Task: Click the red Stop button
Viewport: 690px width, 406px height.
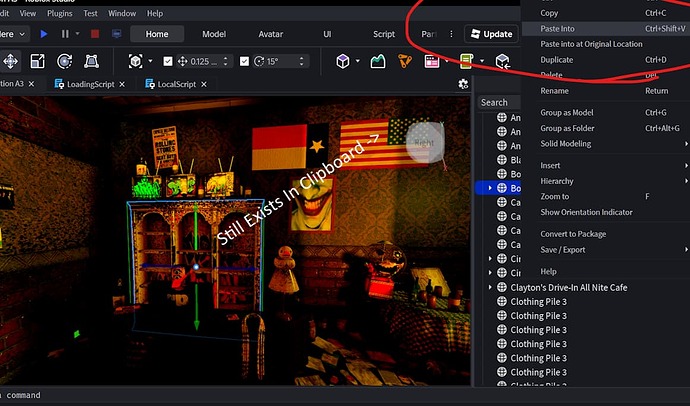Action: 95,34
